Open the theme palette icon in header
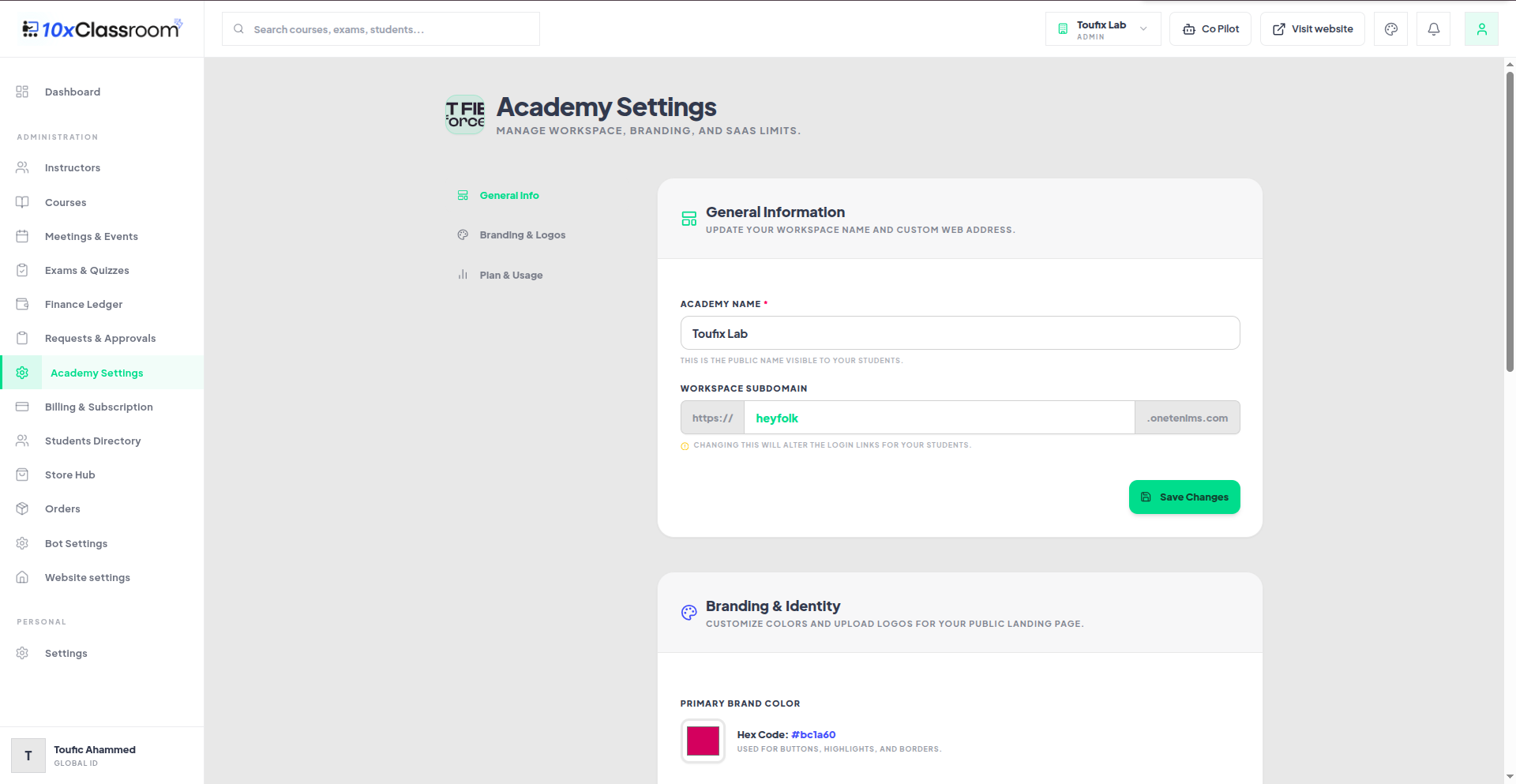Viewport: 1516px width, 784px height. click(x=1390, y=29)
